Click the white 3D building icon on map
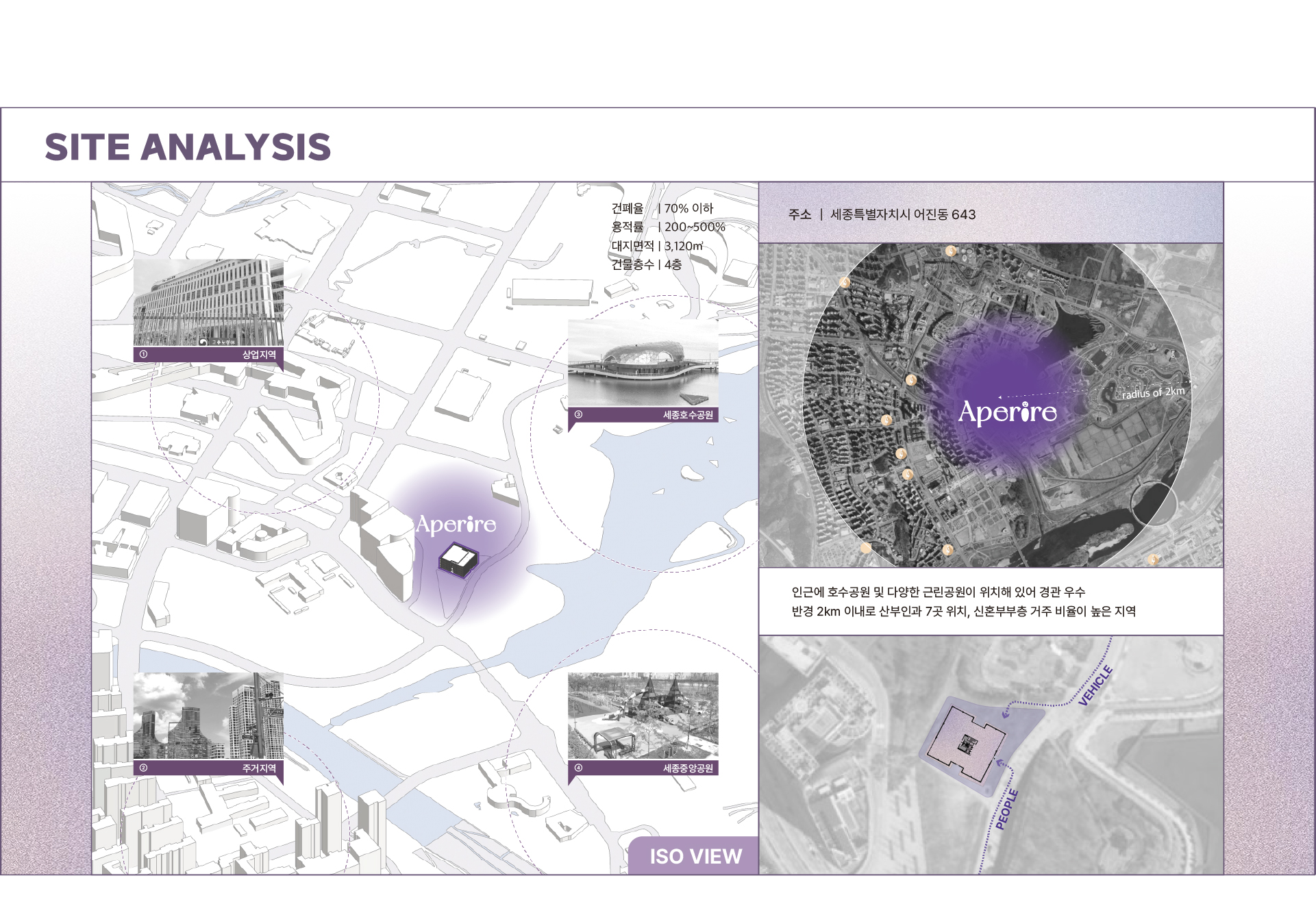Image resolution: width=1316 pixels, height=917 pixels. point(458,560)
